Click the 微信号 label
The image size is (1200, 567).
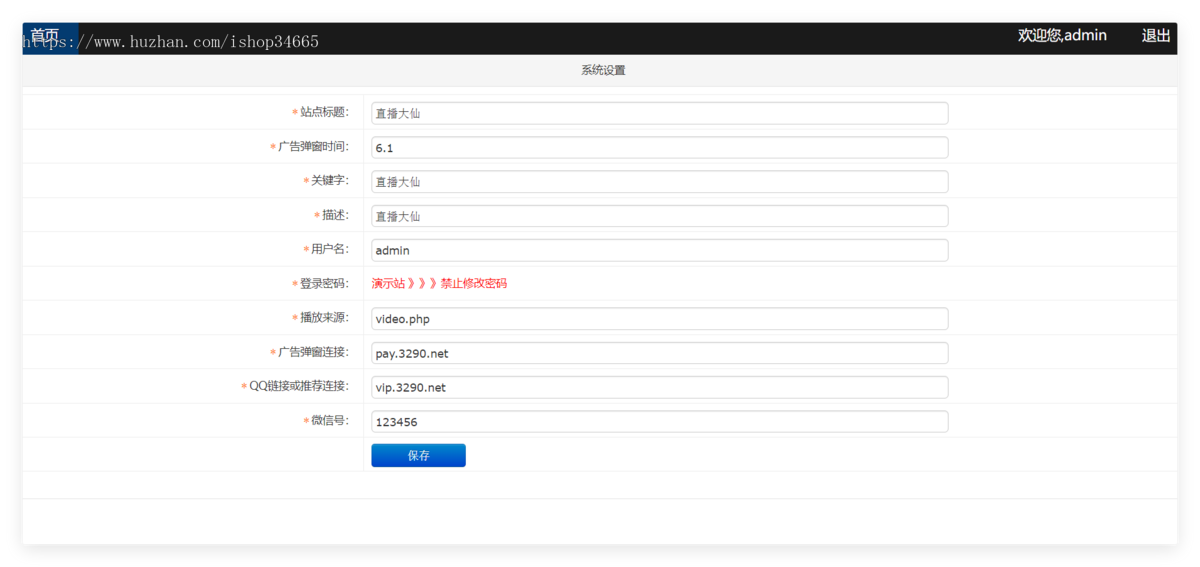coord(326,421)
